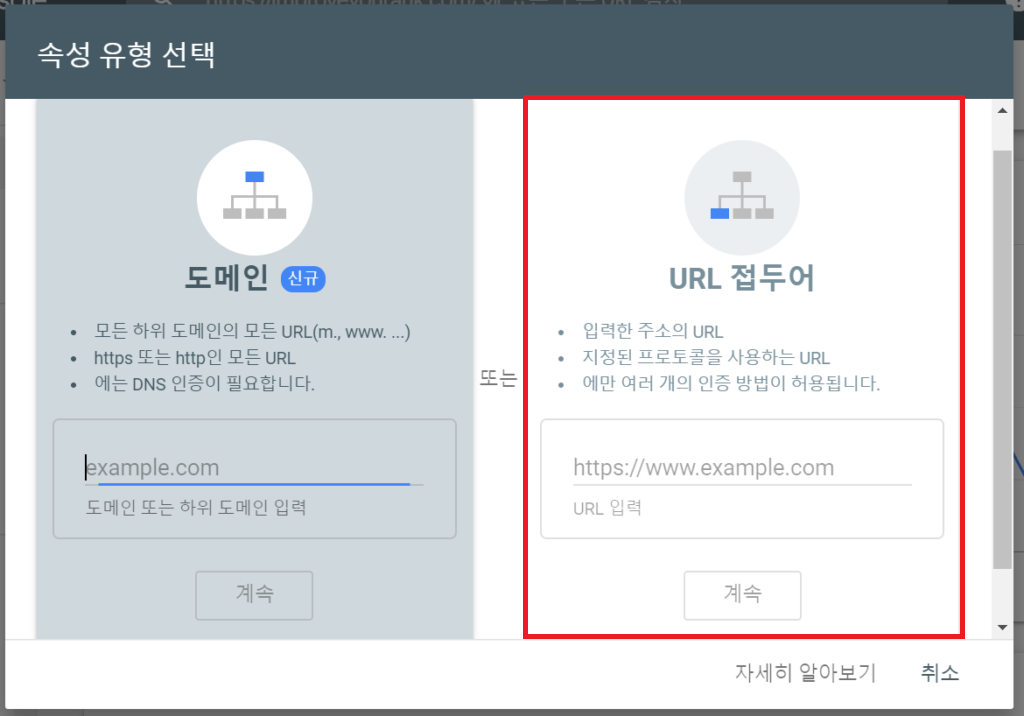Viewport: 1024px width, 716px height.
Task: Click the scrollbar down arrow
Action: click(1003, 627)
